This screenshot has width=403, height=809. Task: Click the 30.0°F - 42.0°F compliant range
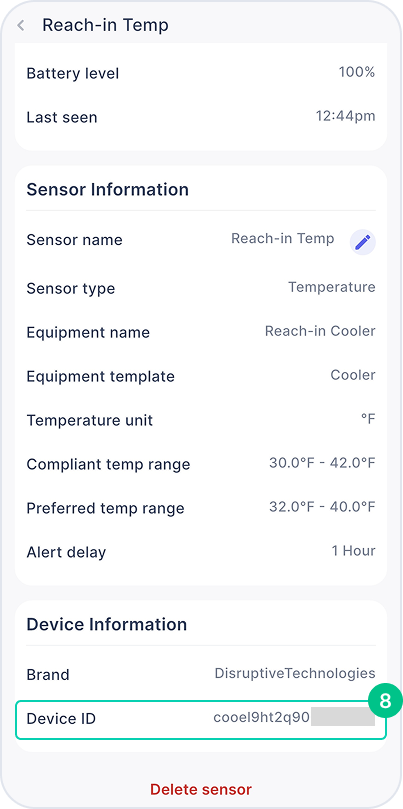click(322, 463)
